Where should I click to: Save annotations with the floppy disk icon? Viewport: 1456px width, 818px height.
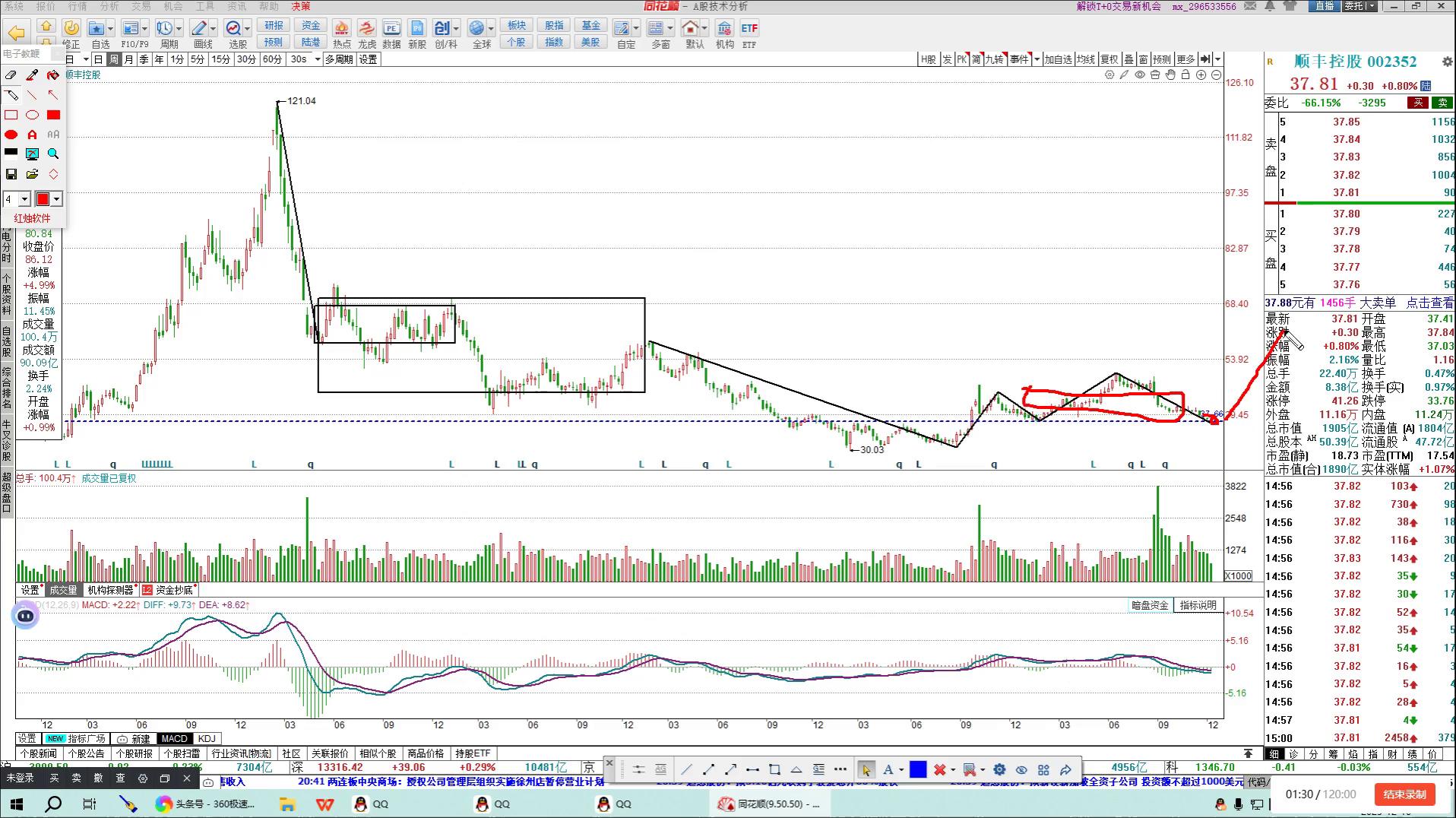click(x=11, y=174)
